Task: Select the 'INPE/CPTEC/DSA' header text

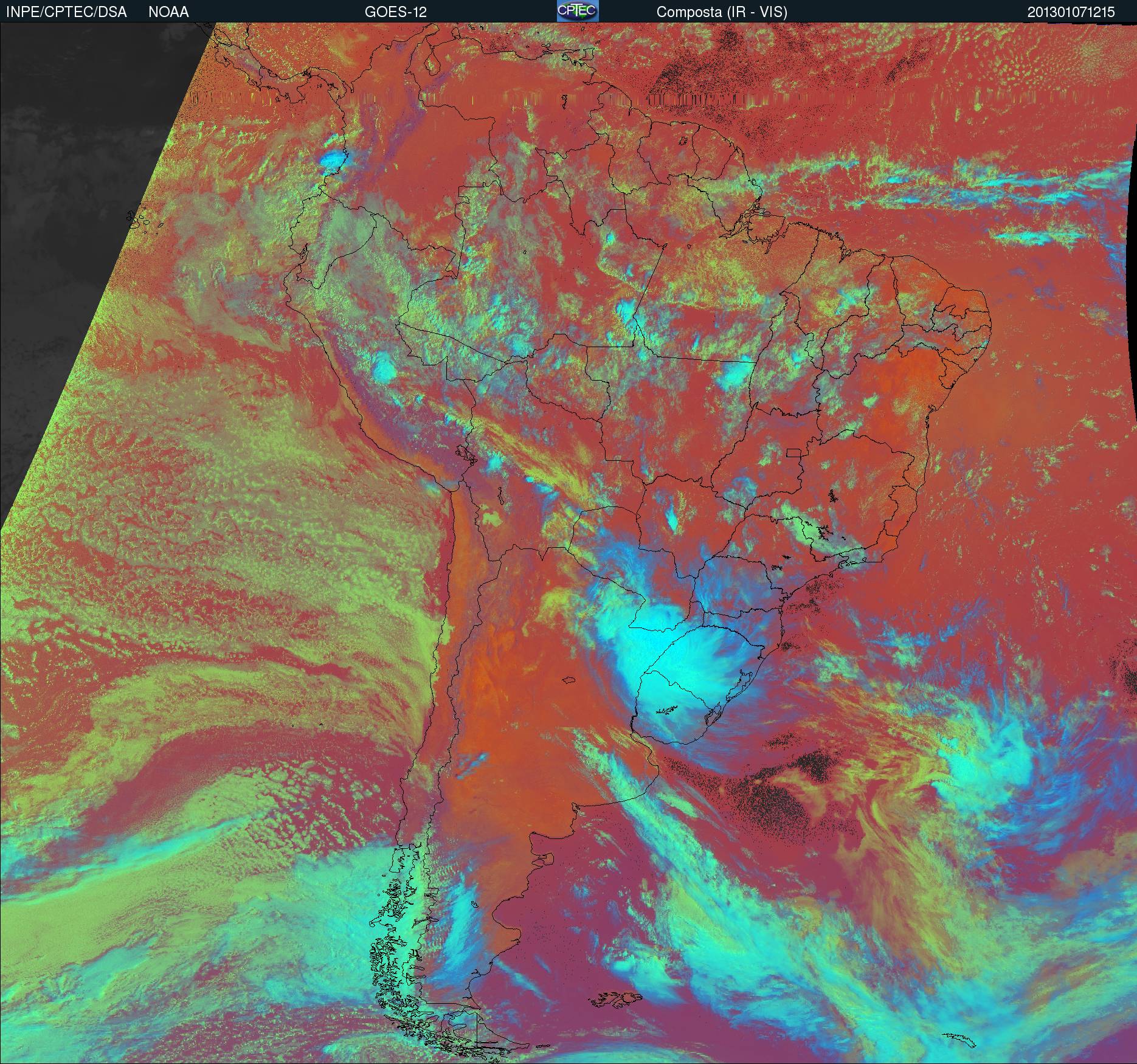Action: (66, 12)
